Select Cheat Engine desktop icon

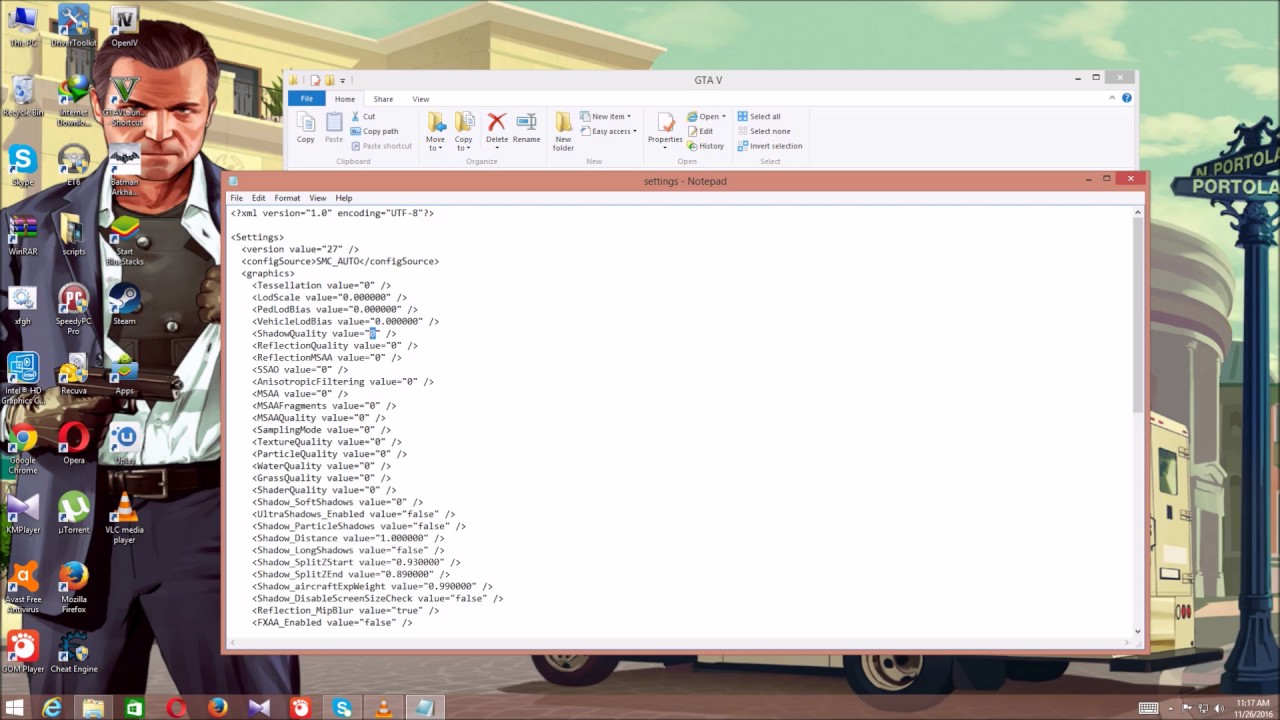pyautogui.click(x=73, y=652)
